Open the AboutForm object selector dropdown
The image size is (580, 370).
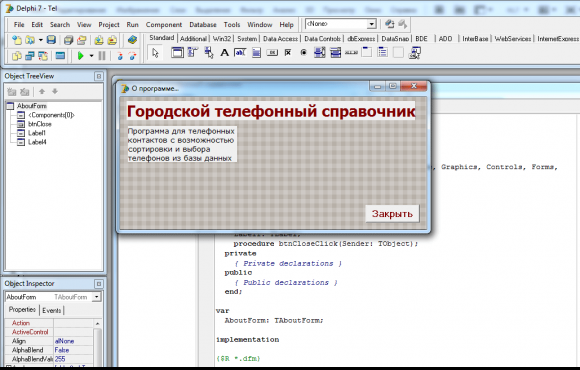pos(97,297)
